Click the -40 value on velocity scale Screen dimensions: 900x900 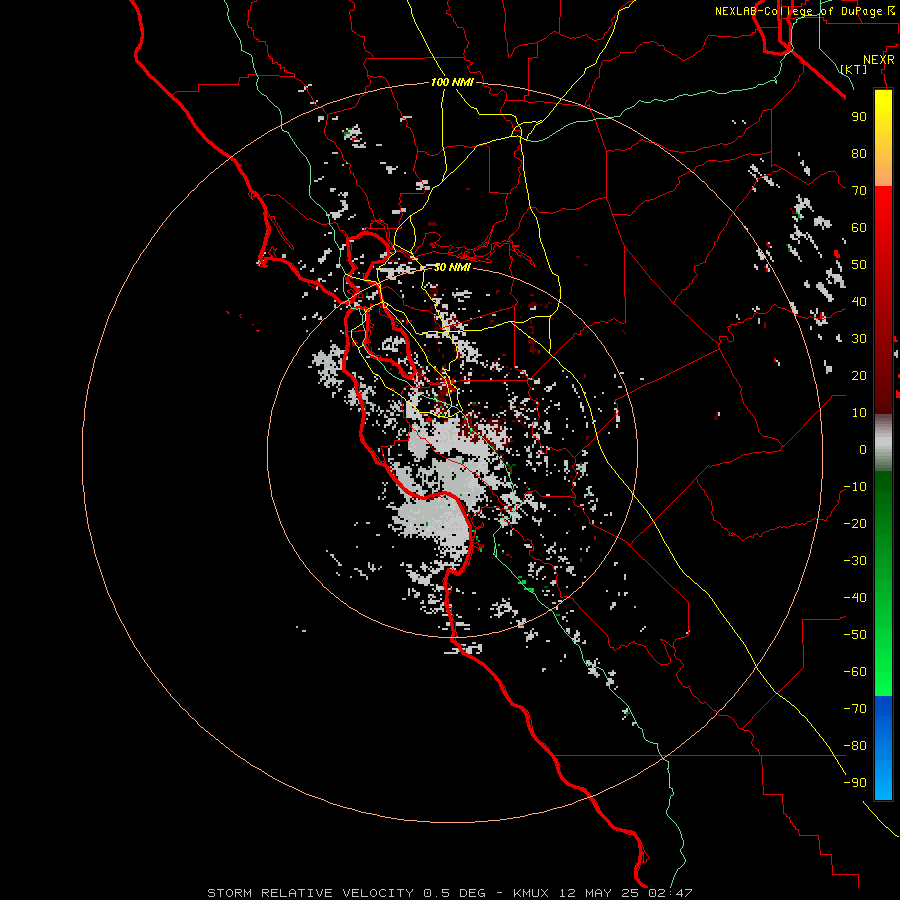tap(855, 598)
